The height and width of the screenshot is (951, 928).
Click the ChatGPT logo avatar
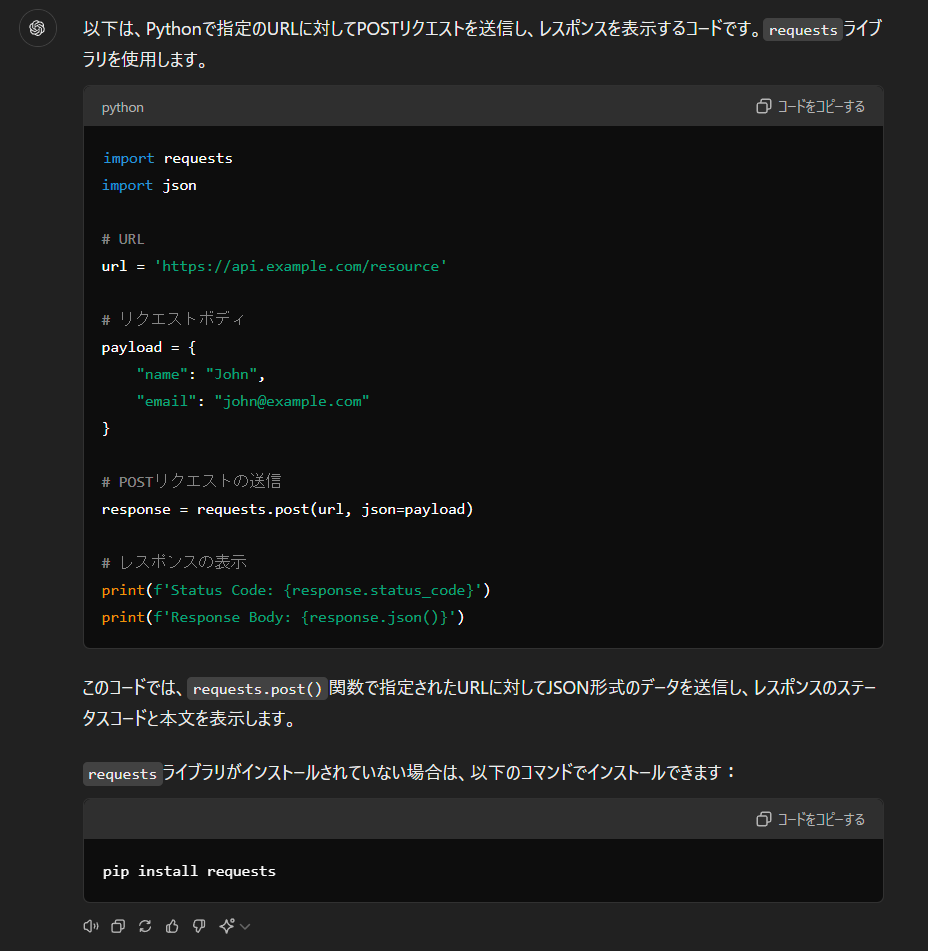pyautogui.click(x=37, y=28)
